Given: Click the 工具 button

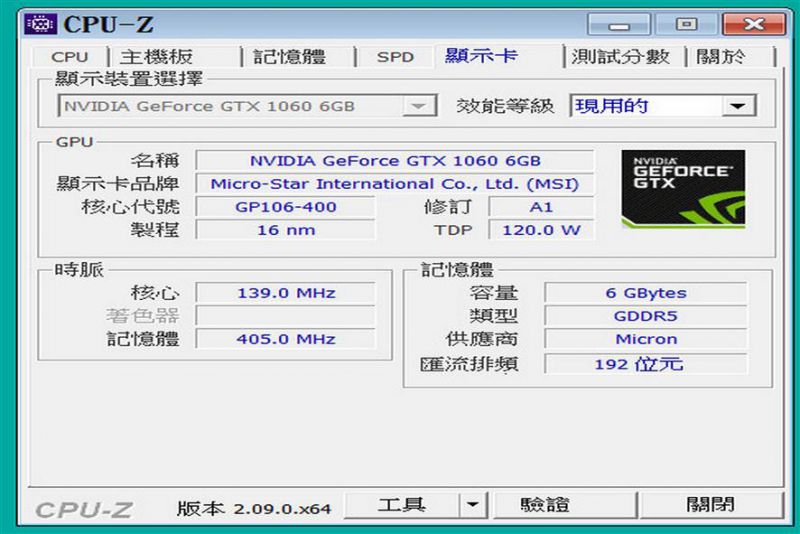Looking at the screenshot, I should pos(402,505).
